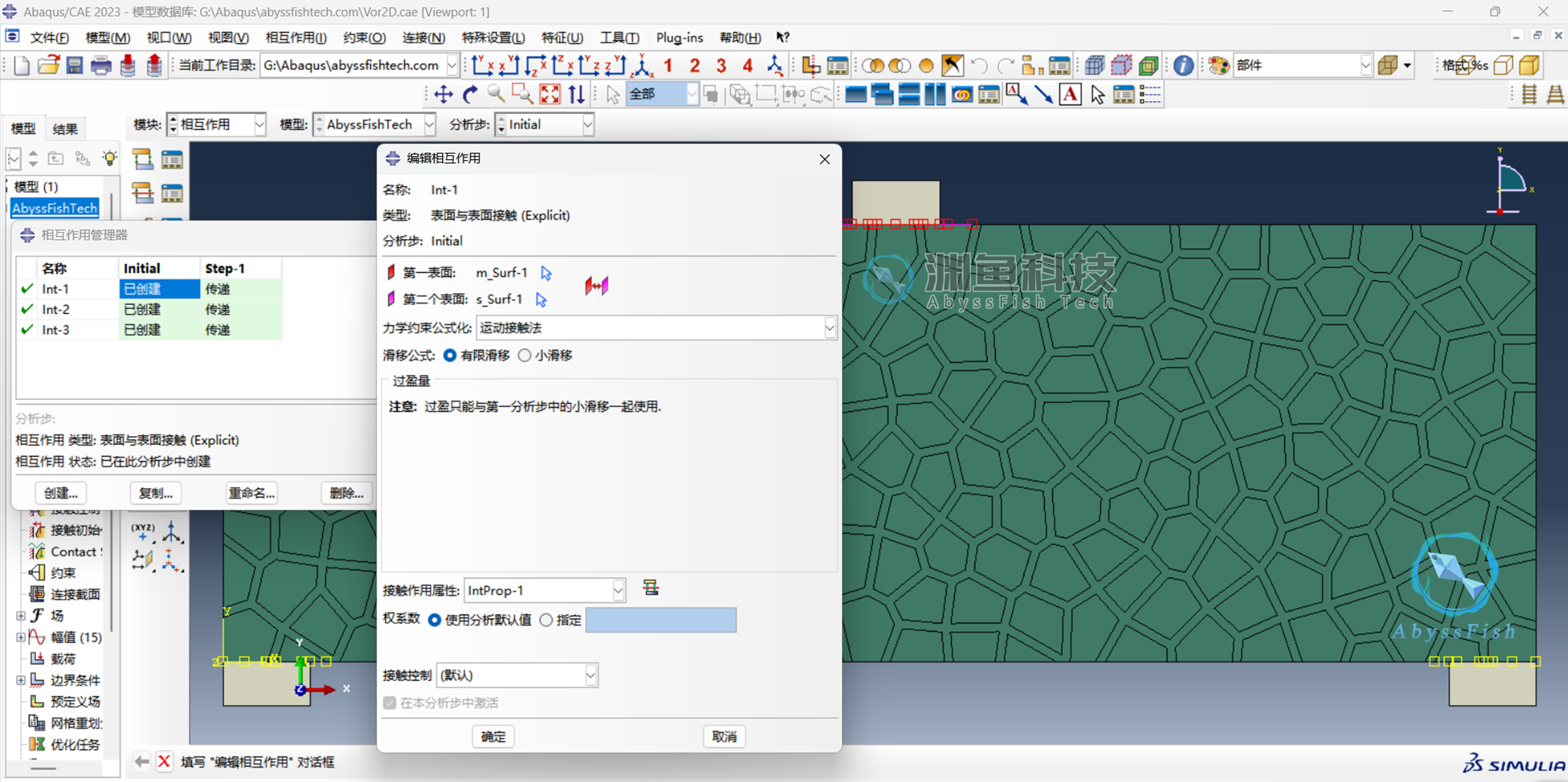Image resolution: width=1568 pixels, height=782 pixels.
Task: Select the 有限滑移 radio button
Action: coord(450,355)
